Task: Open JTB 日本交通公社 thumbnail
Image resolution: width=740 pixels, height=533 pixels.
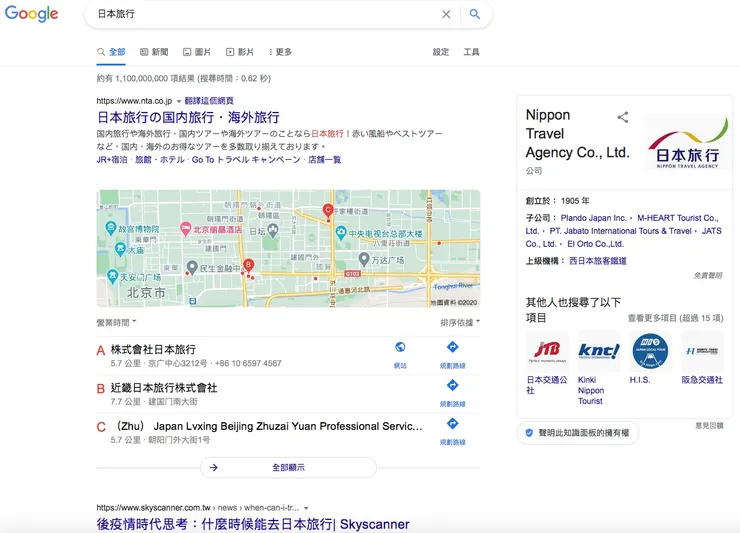Action: [547, 351]
